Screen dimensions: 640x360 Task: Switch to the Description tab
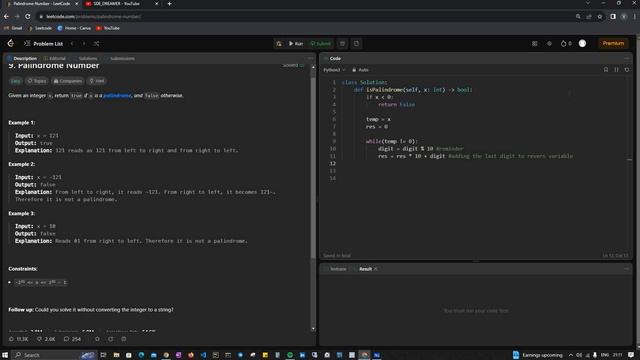pyautogui.click(x=22, y=59)
